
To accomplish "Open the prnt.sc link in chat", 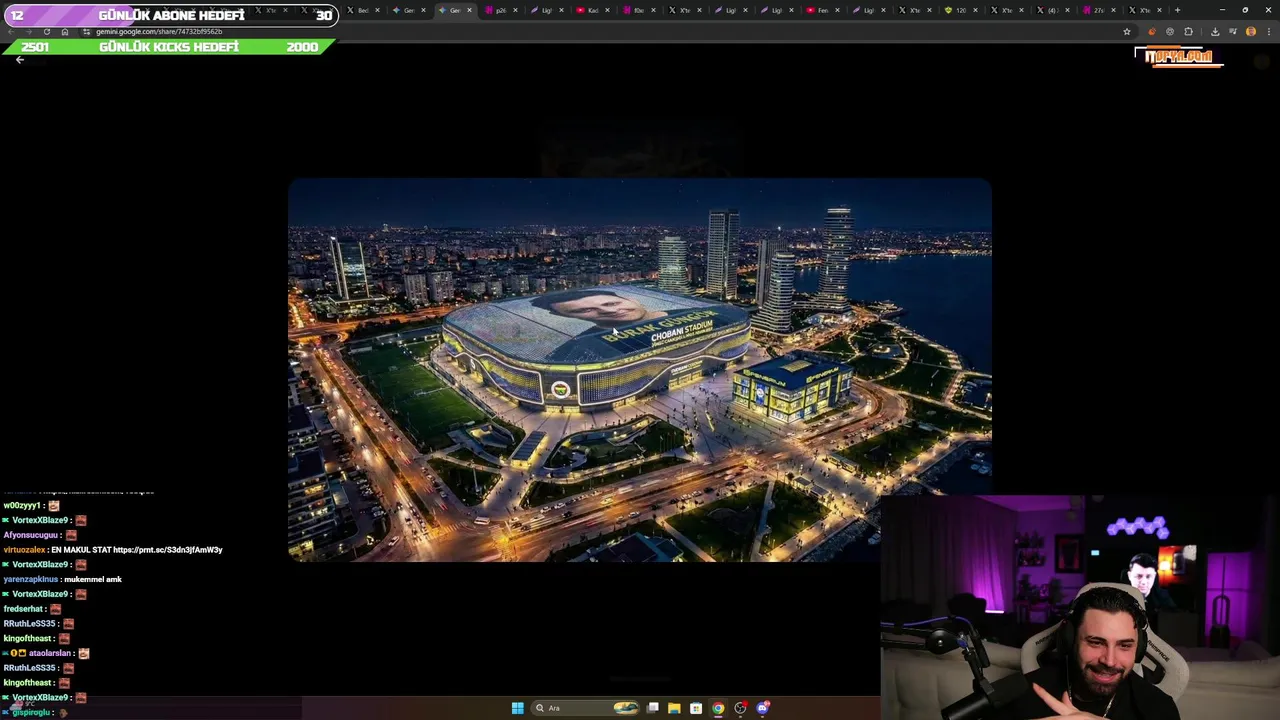I will click(168, 550).
